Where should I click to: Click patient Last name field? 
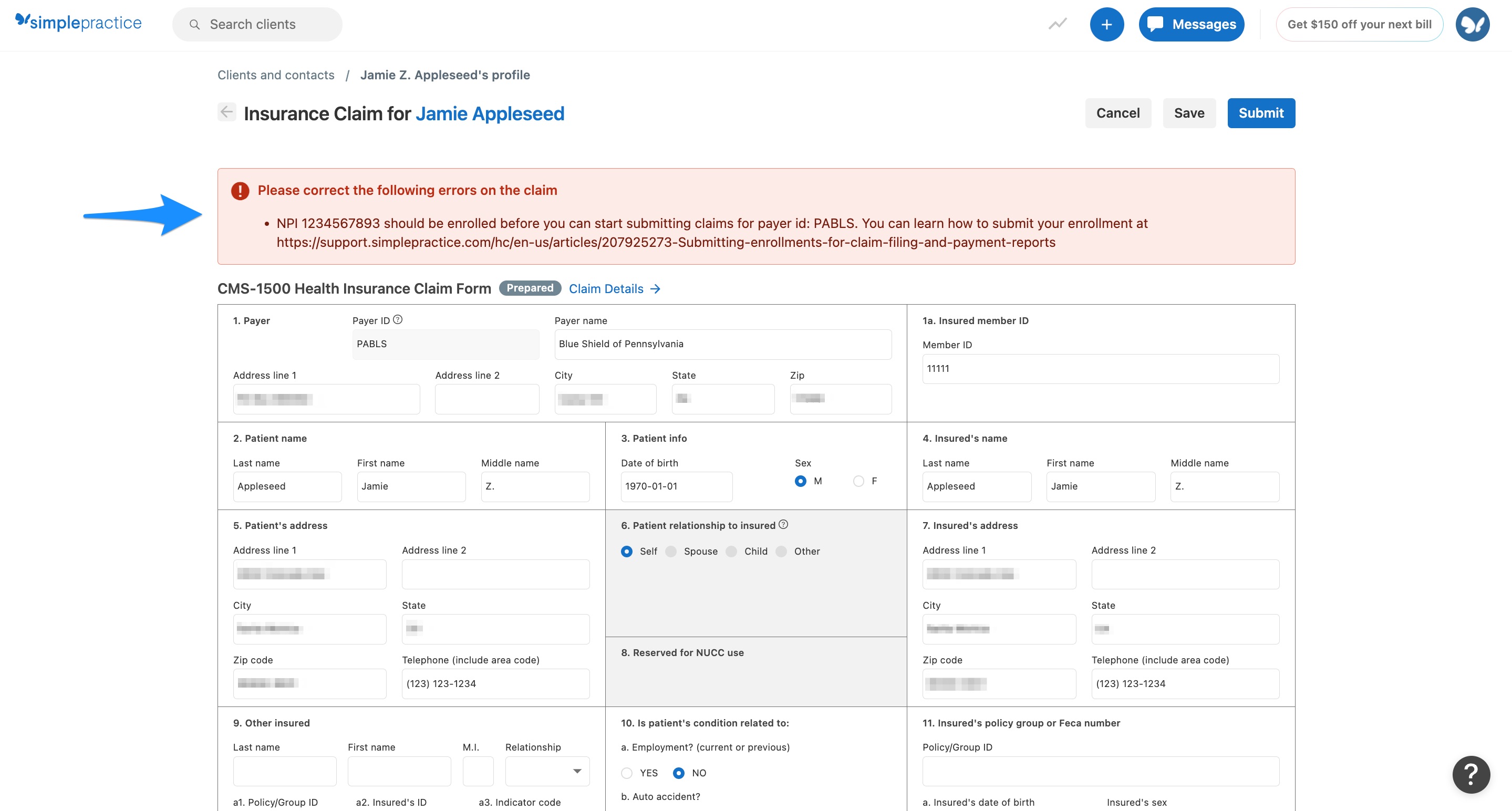tap(287, 486)
